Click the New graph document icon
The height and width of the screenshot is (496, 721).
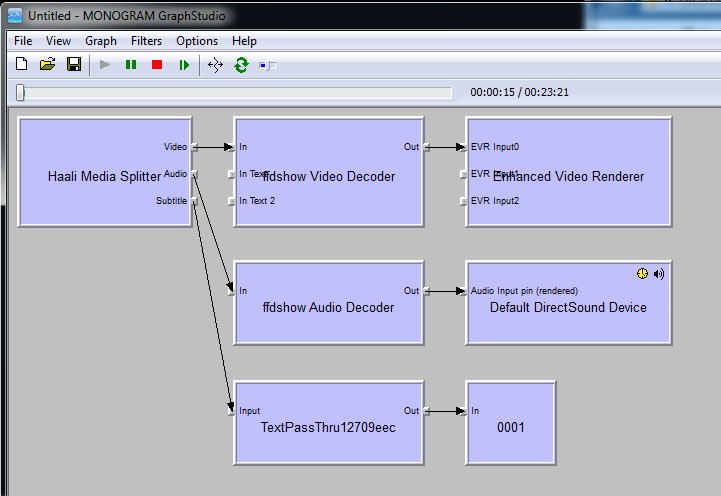21,65
